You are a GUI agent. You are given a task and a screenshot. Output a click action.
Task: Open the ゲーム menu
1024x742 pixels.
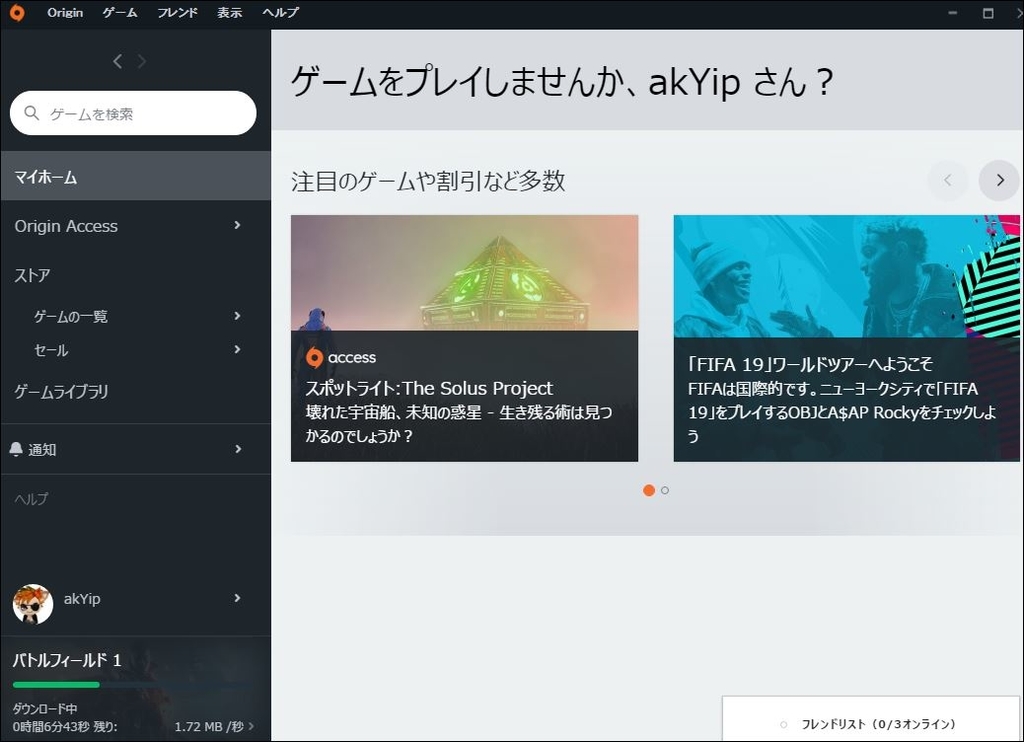pyautogui.click(x=120, y=12)
